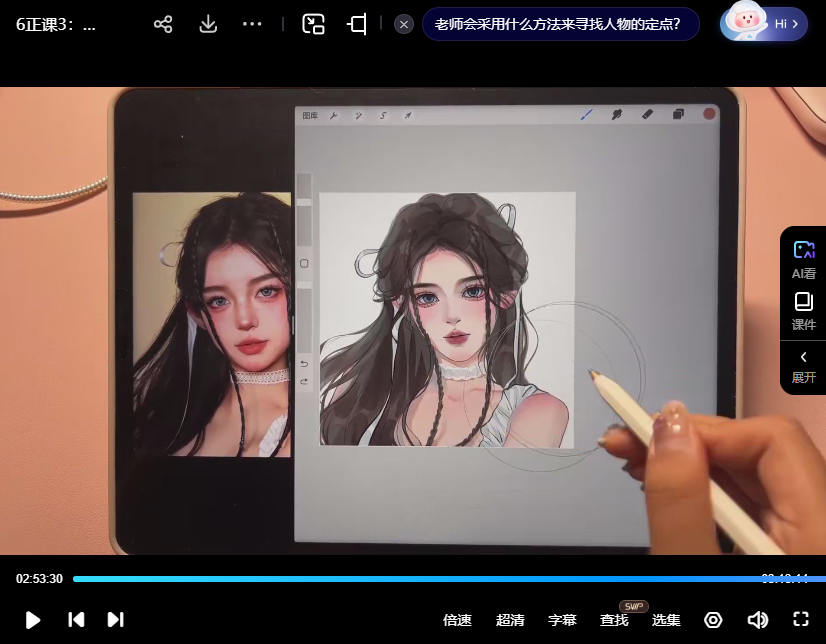Click the download icon
The image size is (826, 644).
click(x=208, y=24)
